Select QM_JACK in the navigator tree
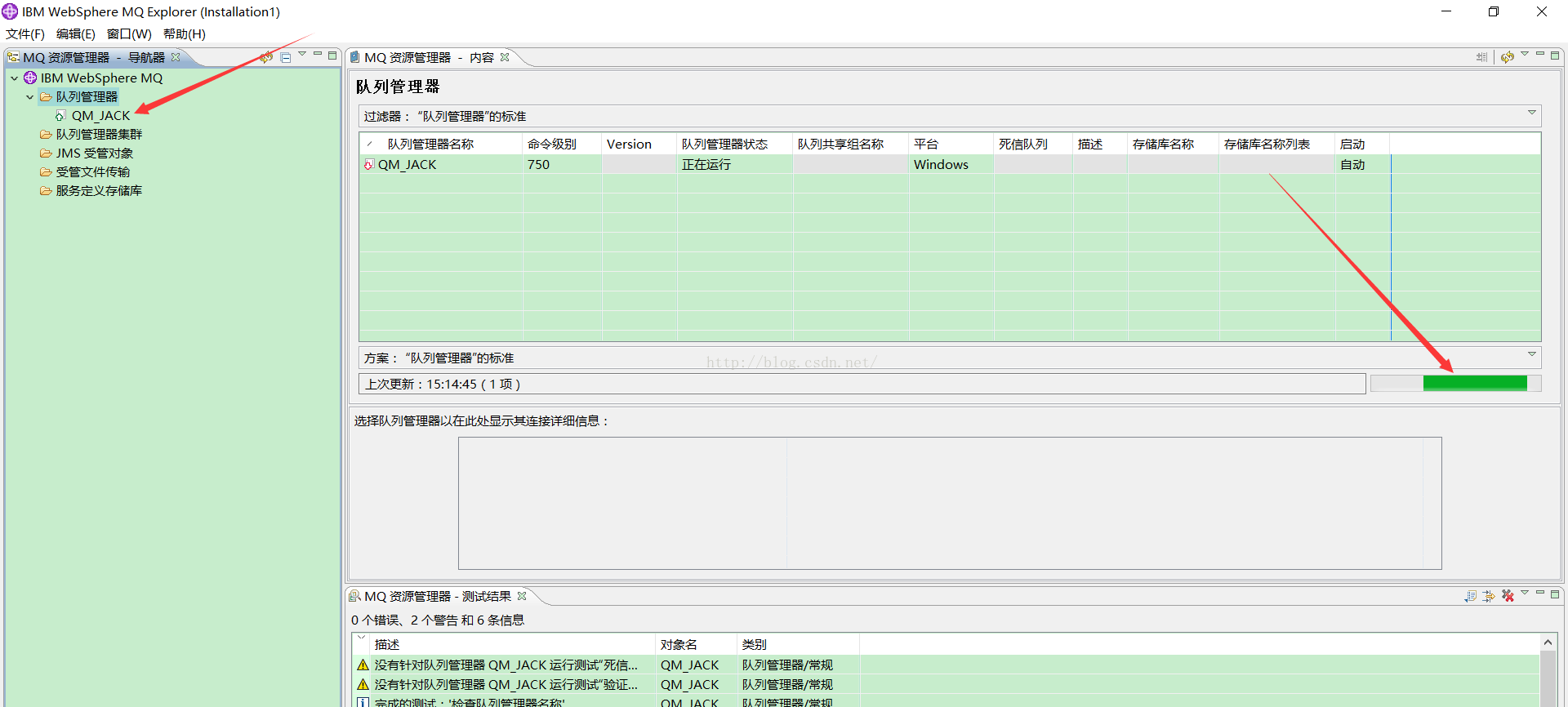The height and width of the screenshot is (707, 1568). 100,115
